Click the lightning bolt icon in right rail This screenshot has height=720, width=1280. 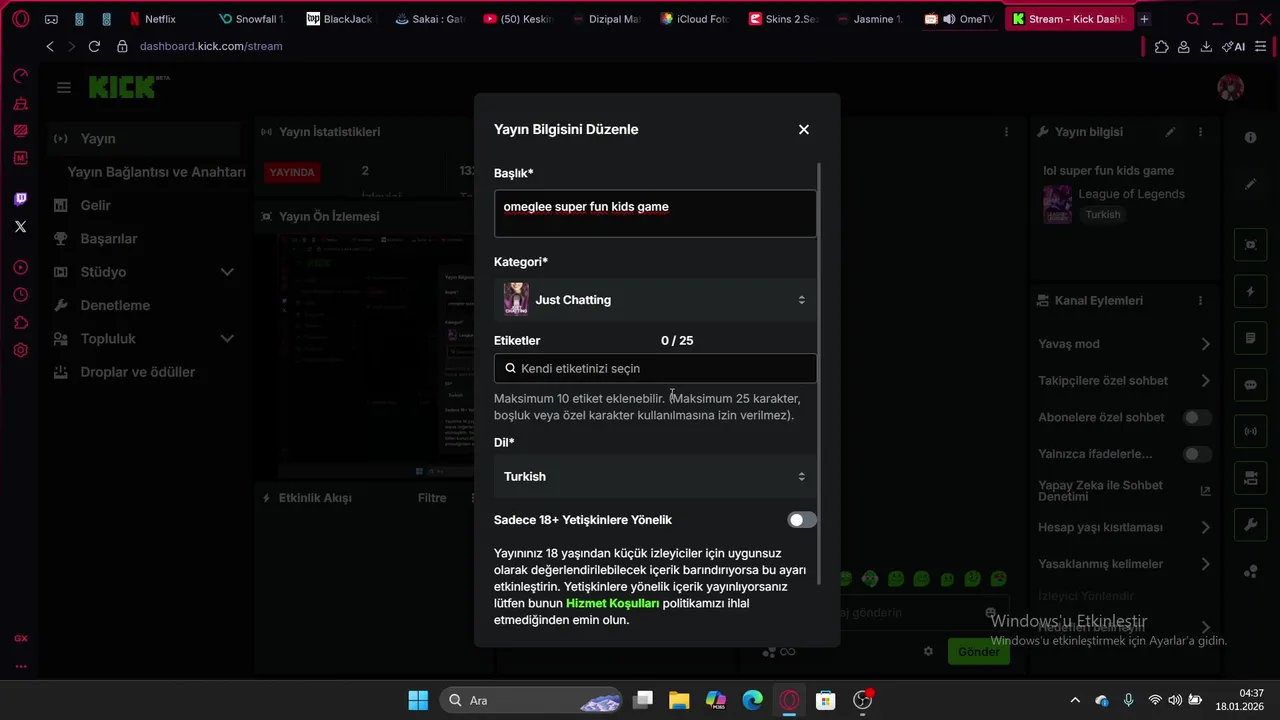point(1250,292)
